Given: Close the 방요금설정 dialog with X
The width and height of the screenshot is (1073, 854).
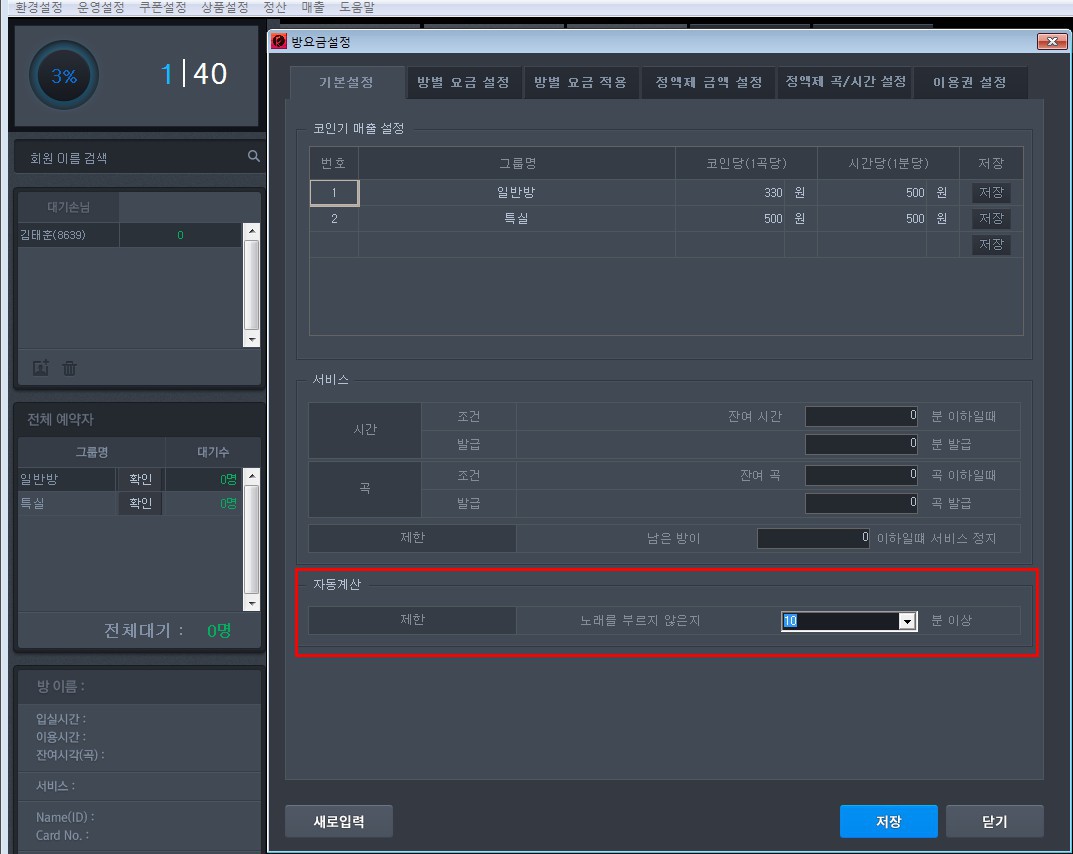Looking at the screenshot, I should tap(1050, 42).
